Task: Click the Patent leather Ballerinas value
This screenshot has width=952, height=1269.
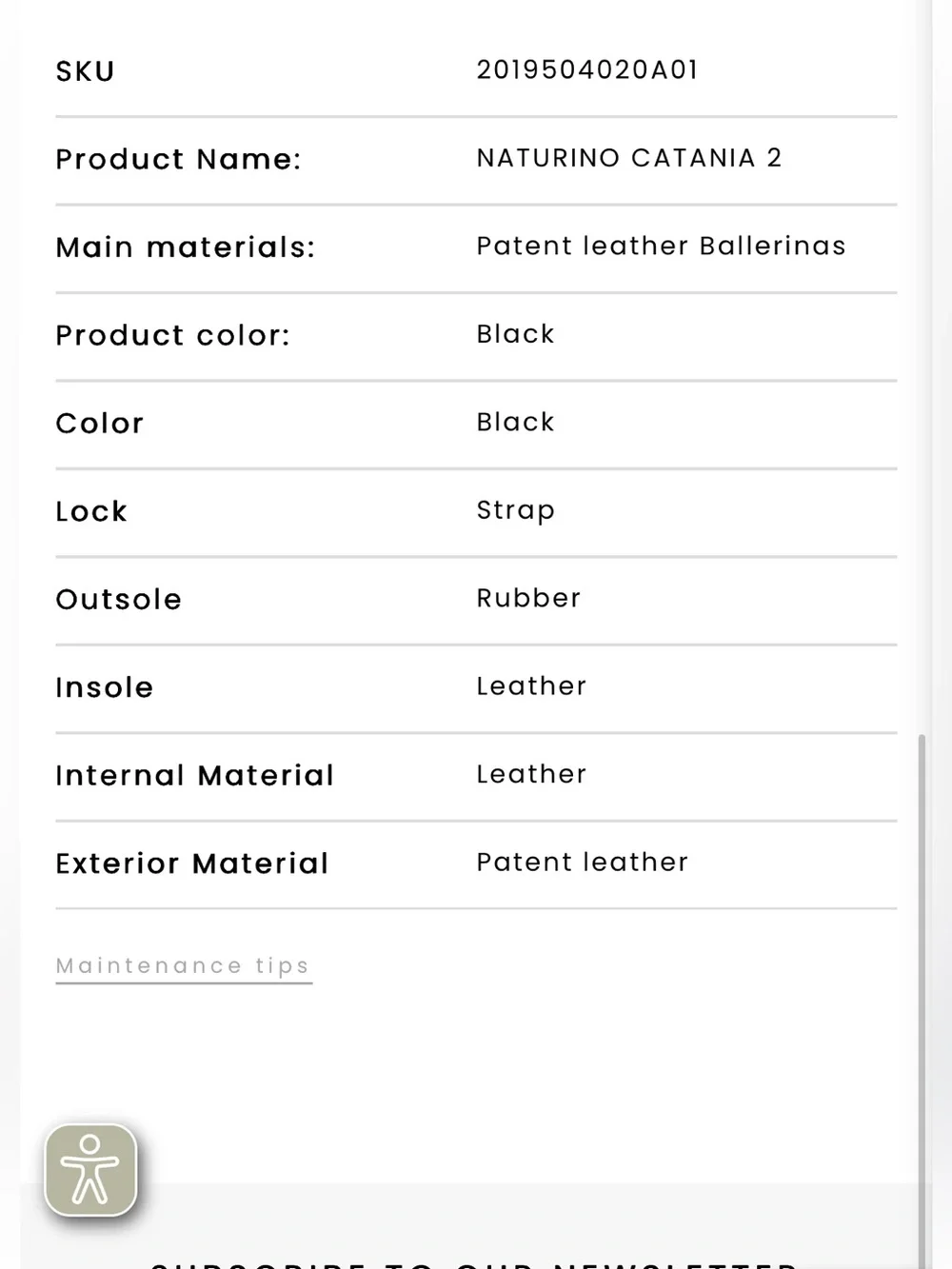Action: [661, 246]
